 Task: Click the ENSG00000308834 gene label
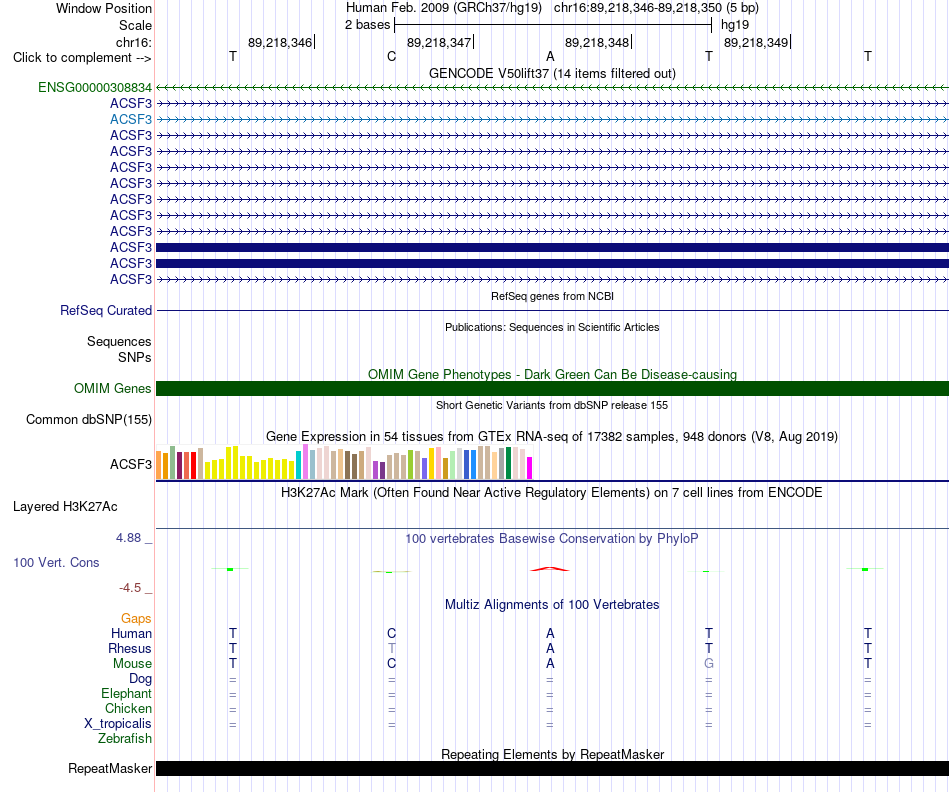(x=95, y=88)
